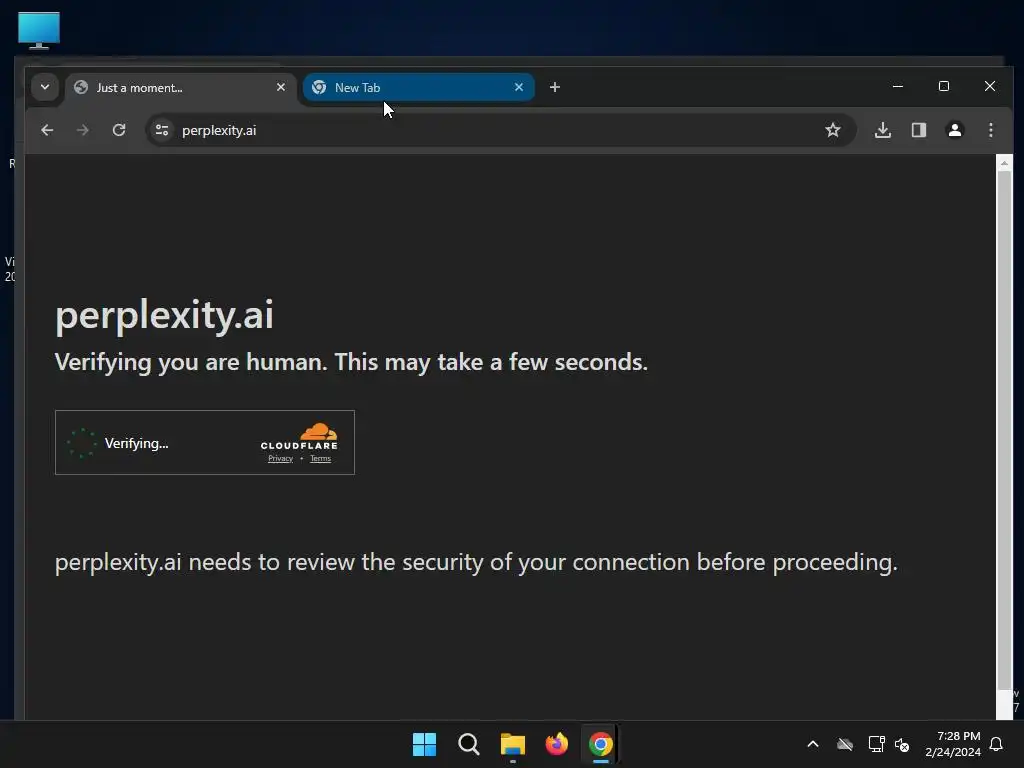
Task: Open the tab search dropdown arrow
Action: 44,87
